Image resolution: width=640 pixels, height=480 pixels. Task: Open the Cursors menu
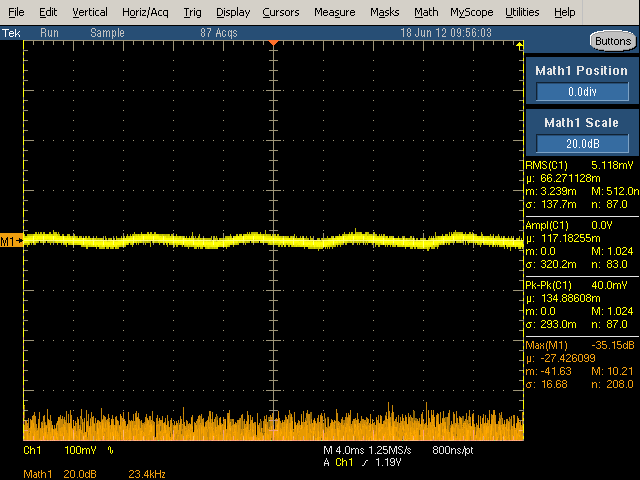click(280, 12)
